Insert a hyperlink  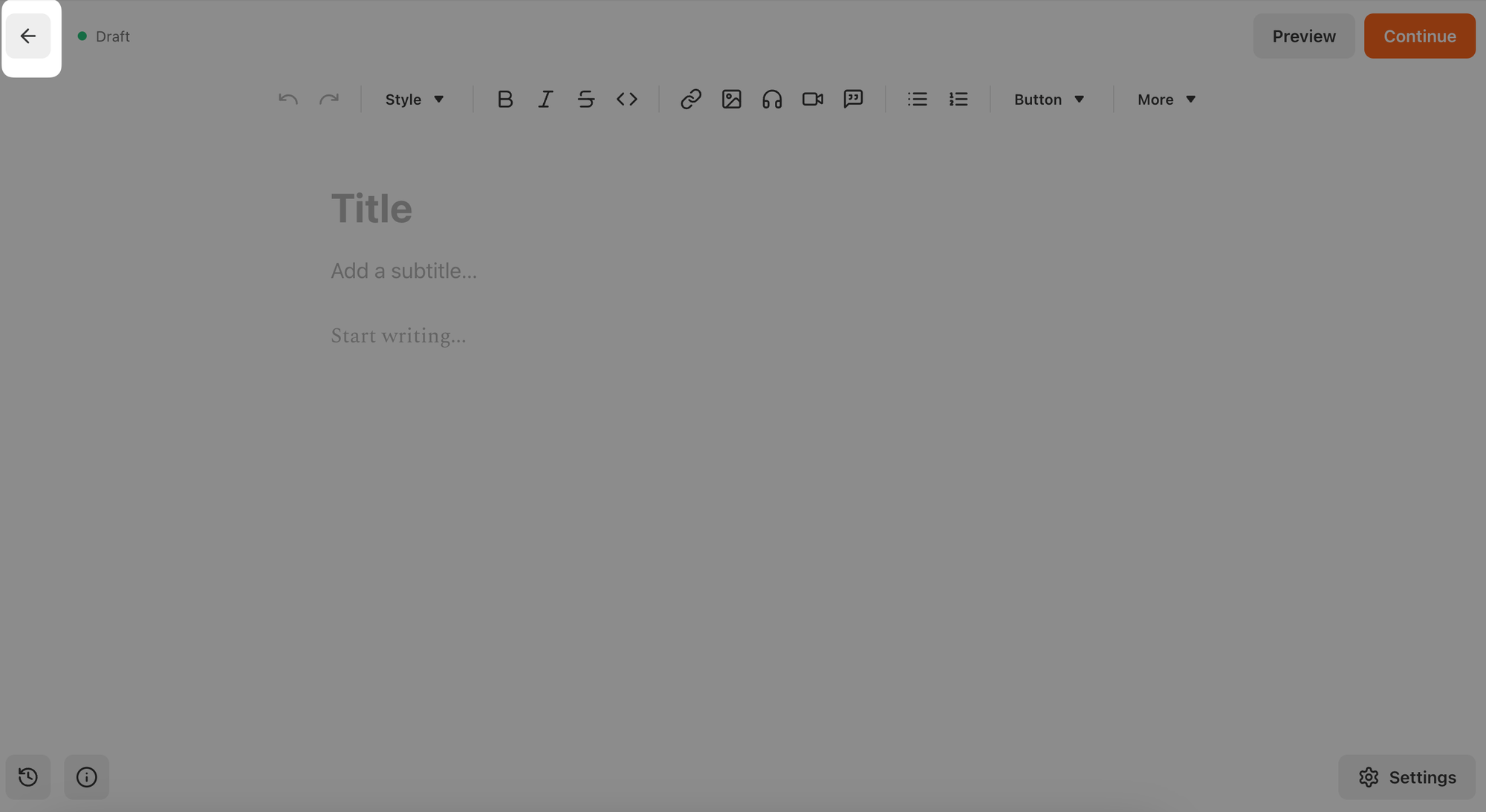(x=690, y=99)
